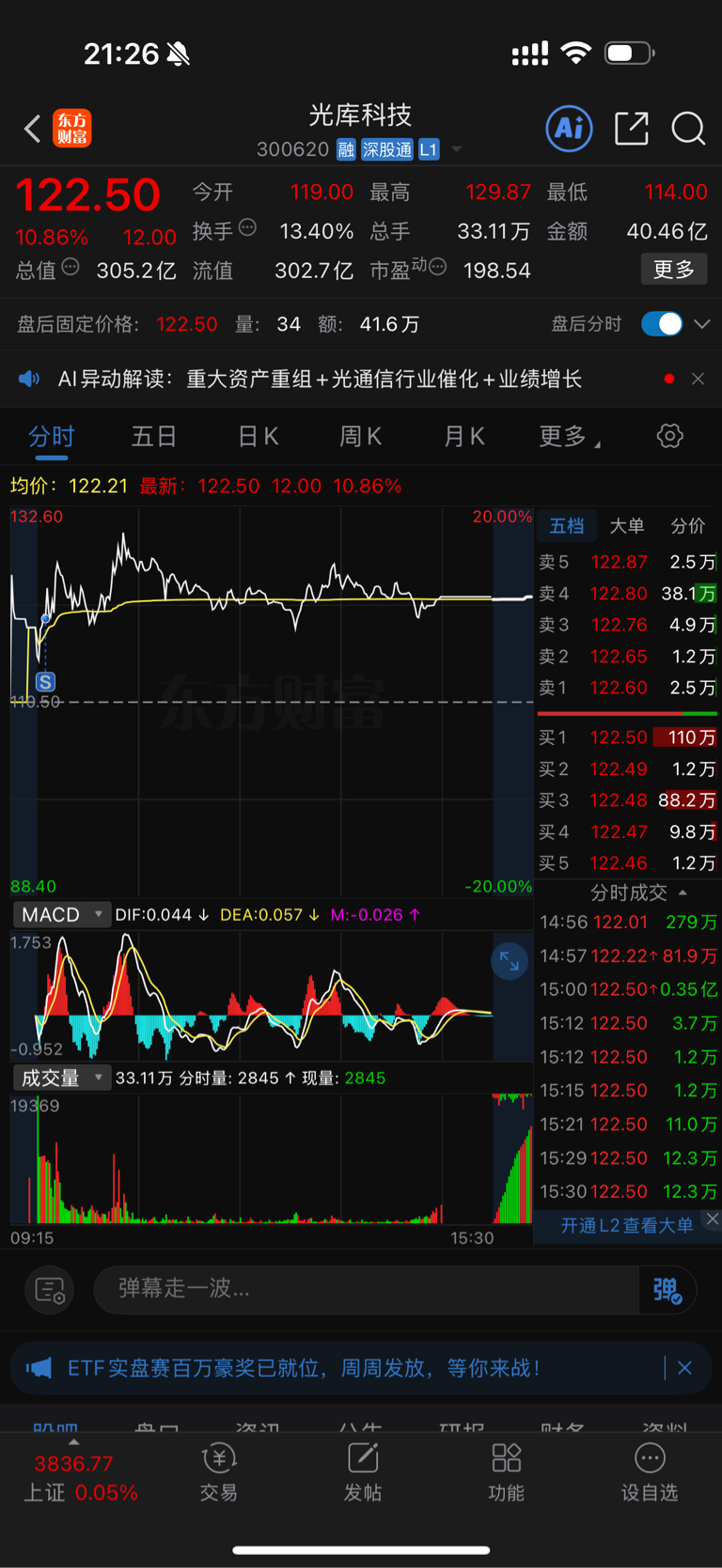
Task: Expand the 盘后分时 chevron
Action: click(702, 324)
